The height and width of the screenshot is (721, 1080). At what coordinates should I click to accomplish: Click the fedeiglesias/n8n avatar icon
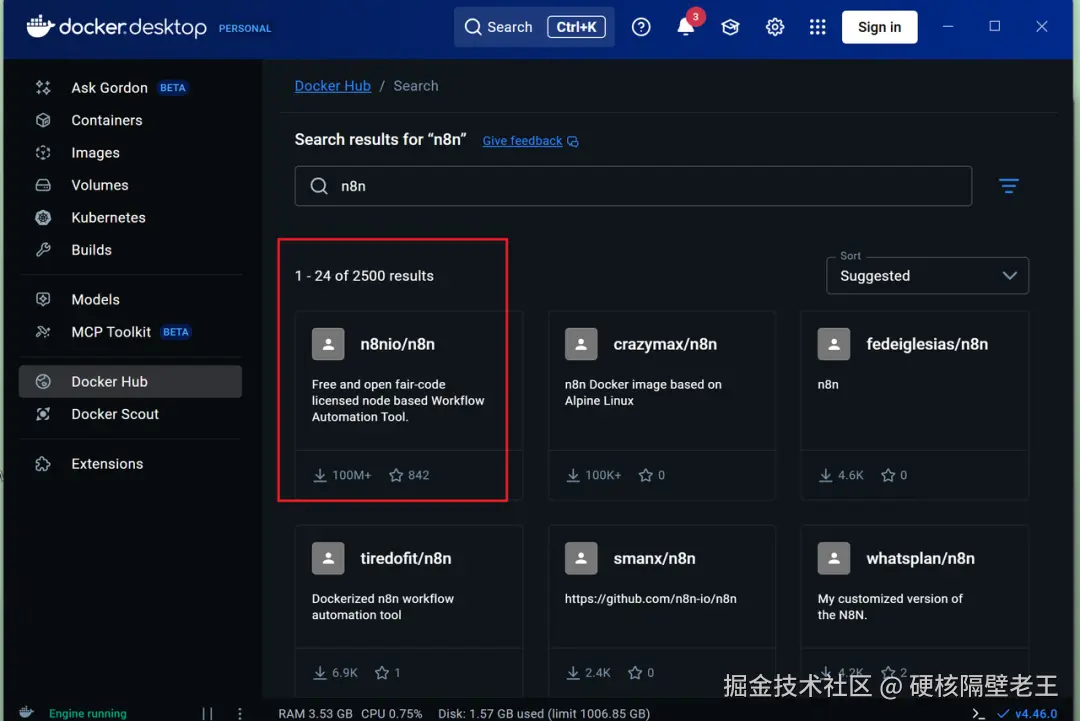tap(834, 344)
